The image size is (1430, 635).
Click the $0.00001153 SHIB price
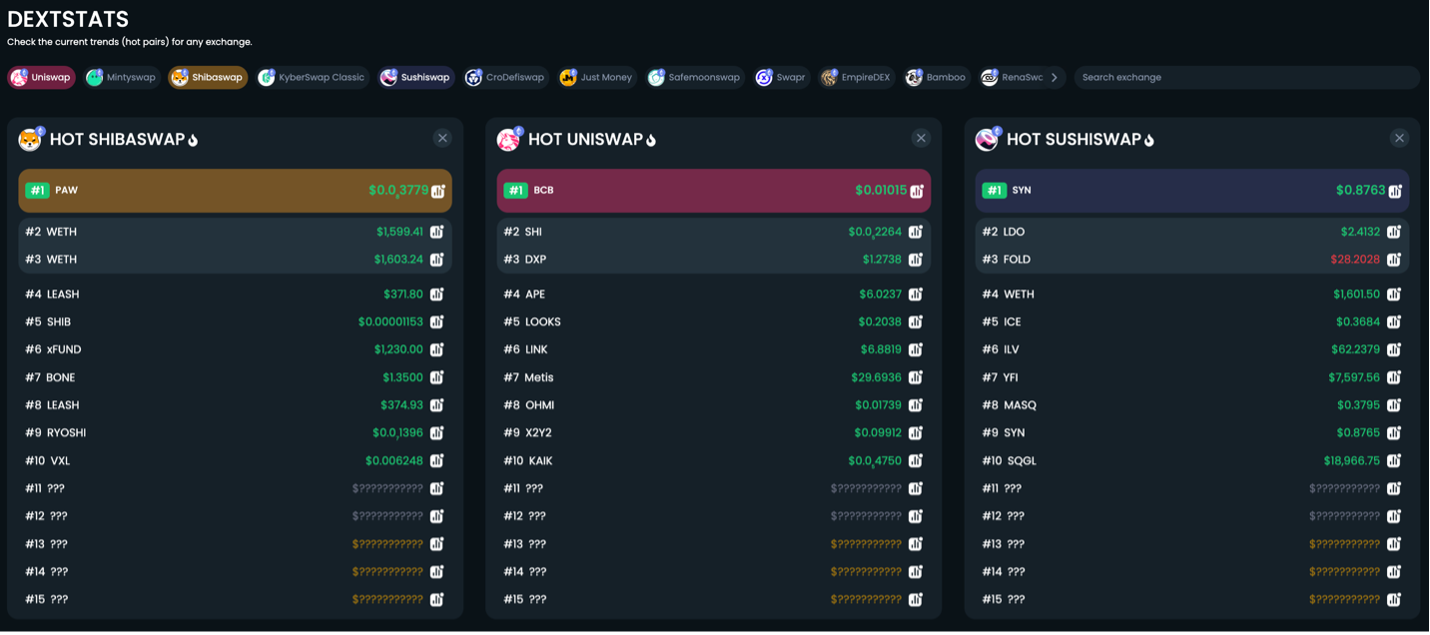391,322
